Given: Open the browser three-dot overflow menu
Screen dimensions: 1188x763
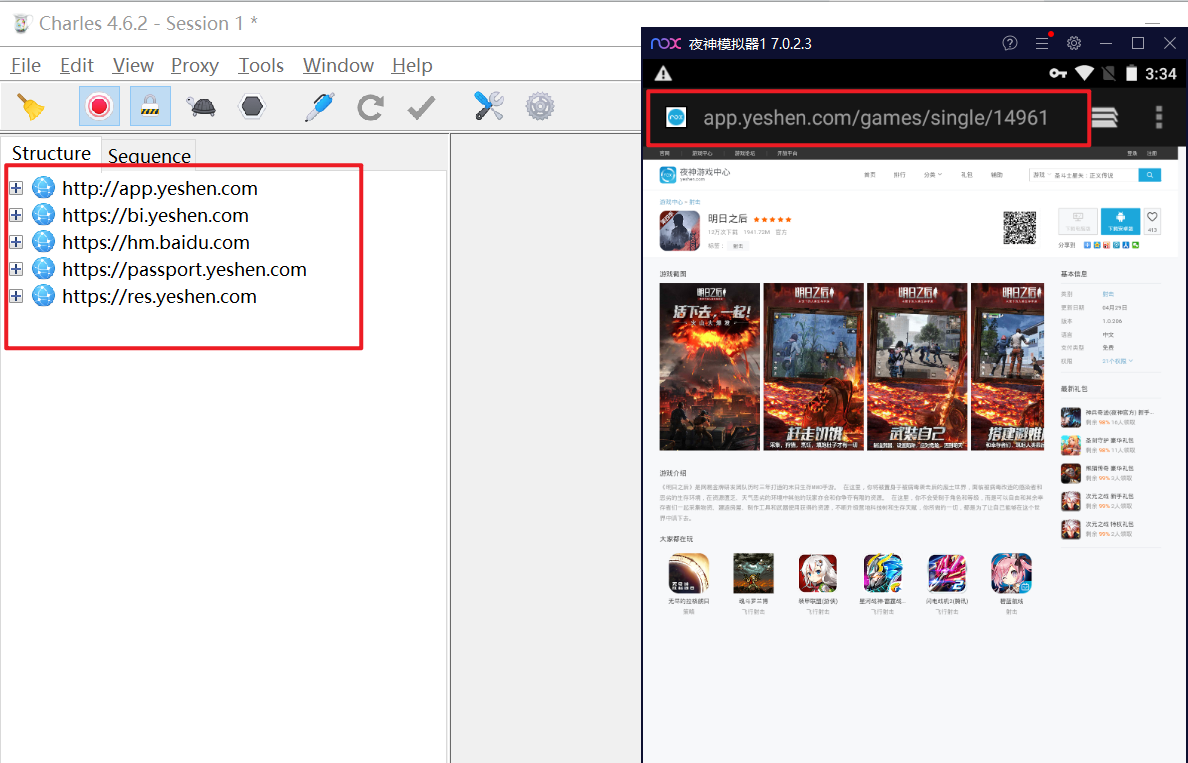Looking at the screenshot, I should [1158, 117].
